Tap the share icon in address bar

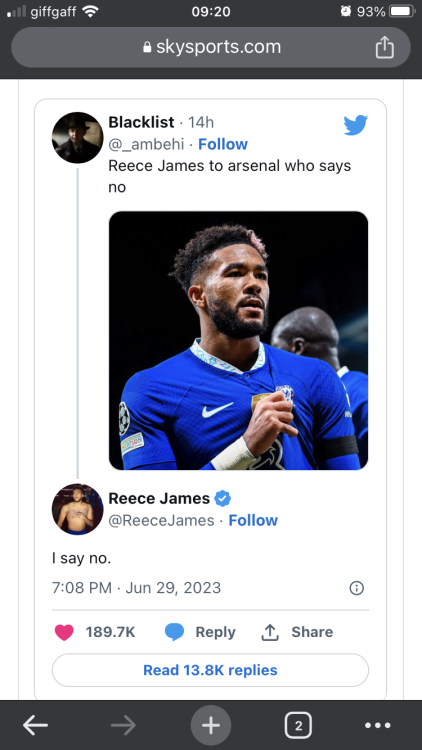(385, 48)
